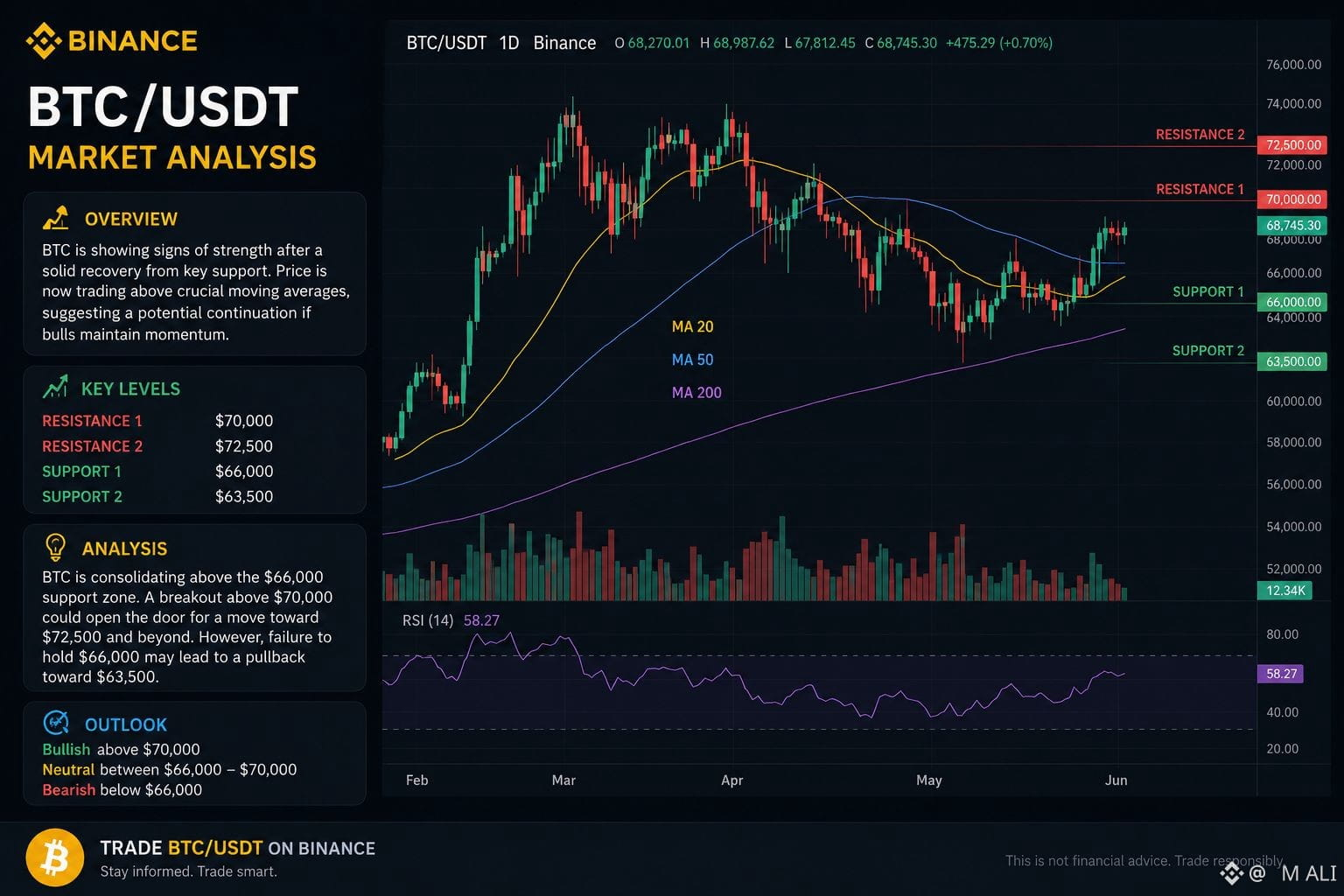Click the open price O 68,270.01
This screenshot has height=896, width=1344.
[x=652, y=43]
